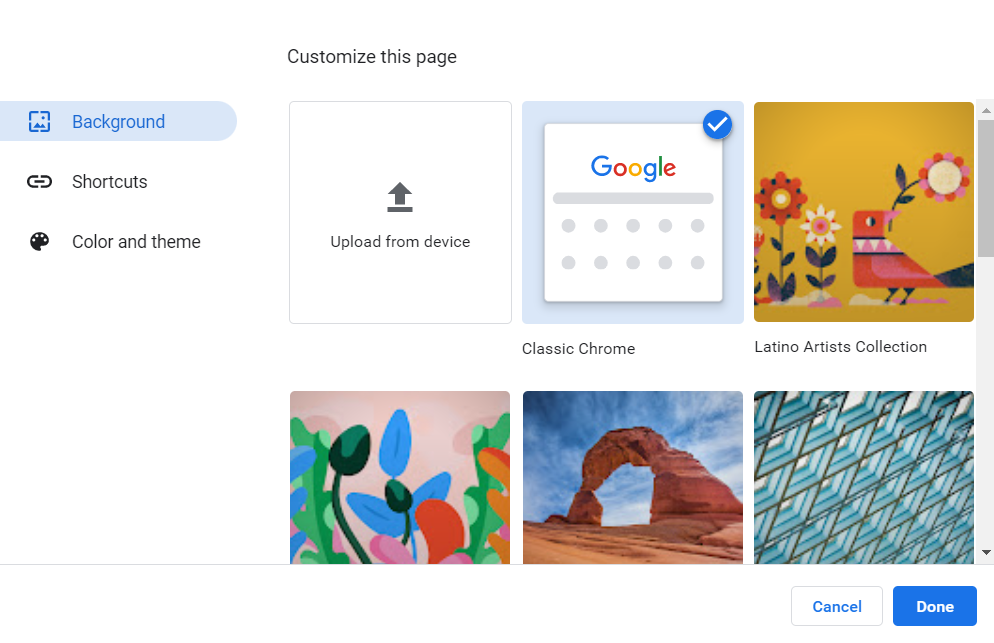The image size is (994, 643).
Task: Click the upload arrow icon
Action: coord(400,197)
